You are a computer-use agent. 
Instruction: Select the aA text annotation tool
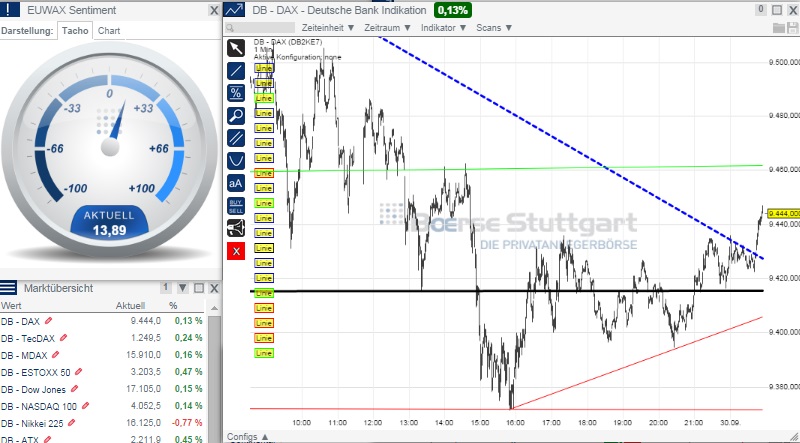pos(236,183)
